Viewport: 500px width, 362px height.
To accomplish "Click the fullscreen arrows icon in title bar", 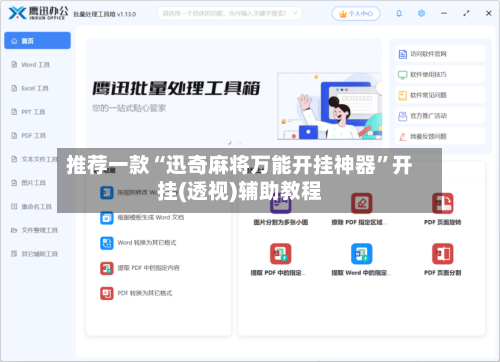I will tap(466, 14).
